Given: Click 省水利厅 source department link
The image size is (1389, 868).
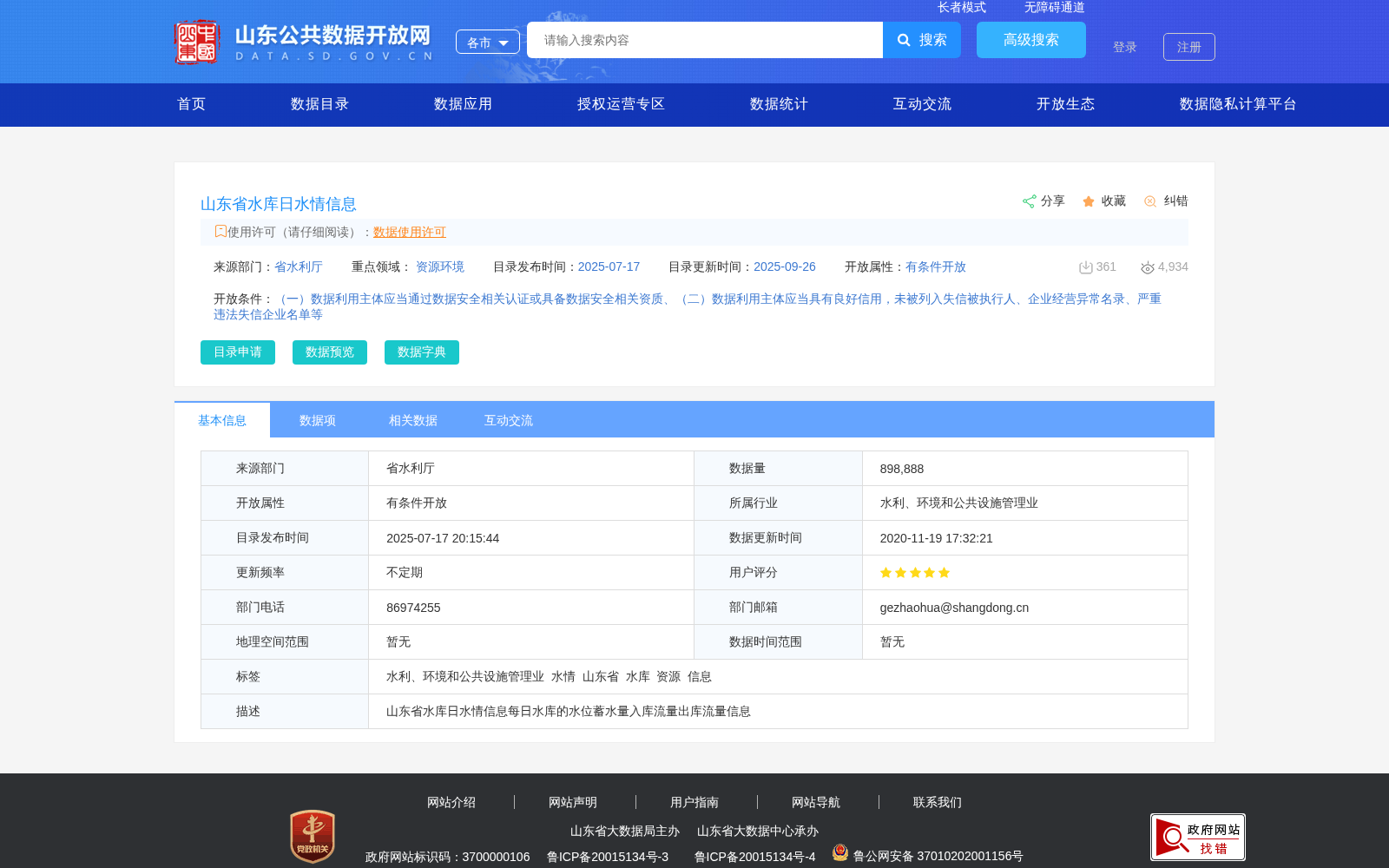Looking at the screenshot, I should pos(299,266).
